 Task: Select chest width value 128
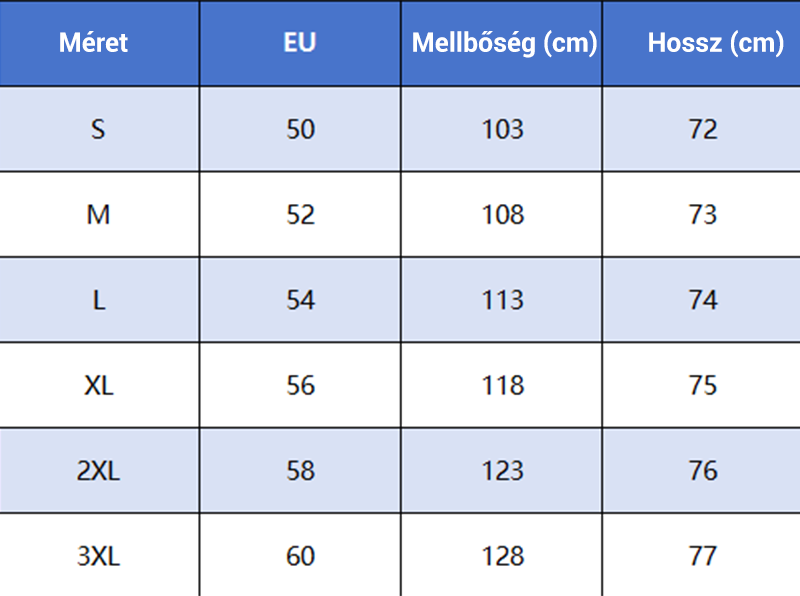[502, 556]
